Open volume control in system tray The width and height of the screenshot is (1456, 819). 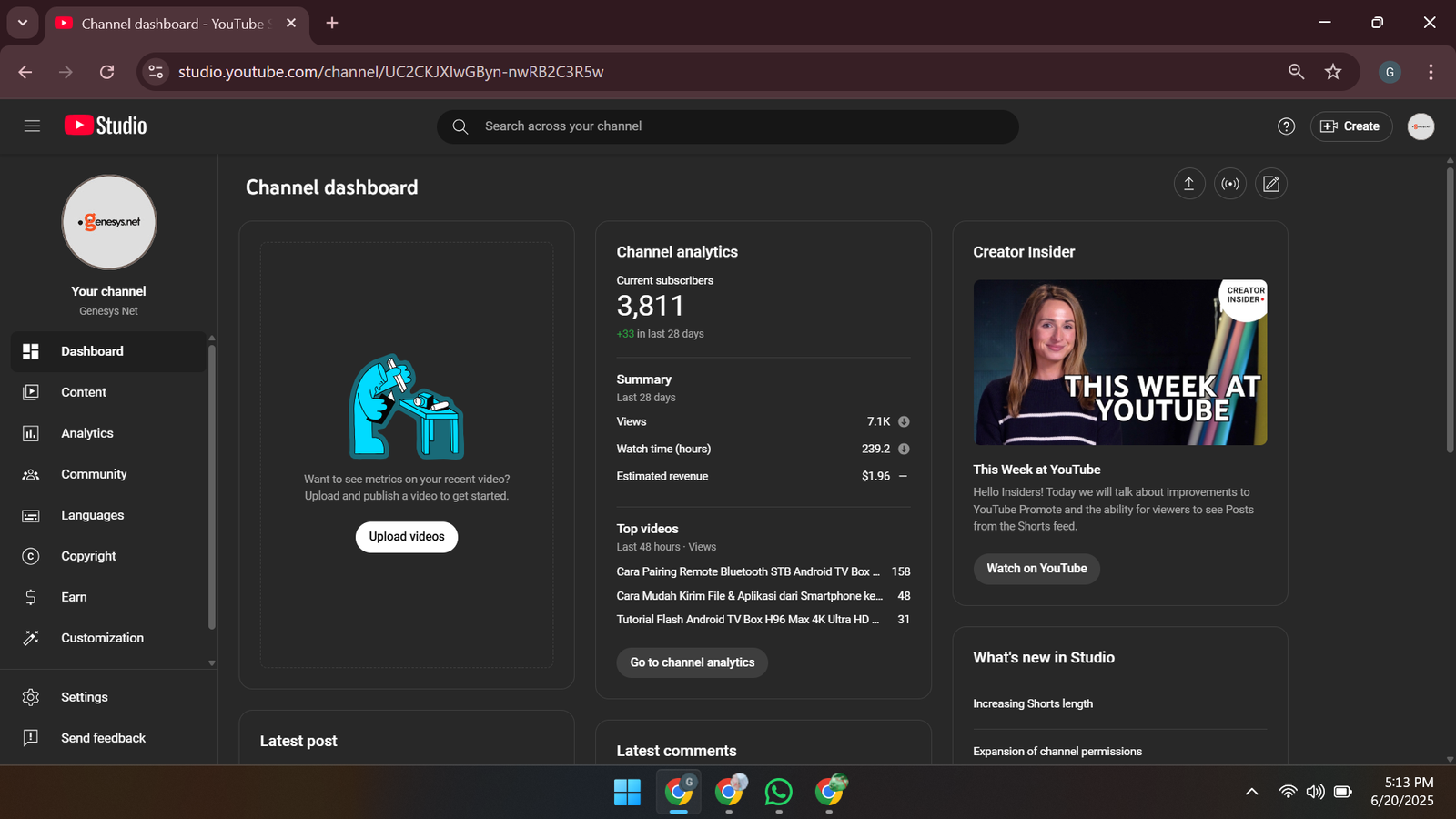1315,792
